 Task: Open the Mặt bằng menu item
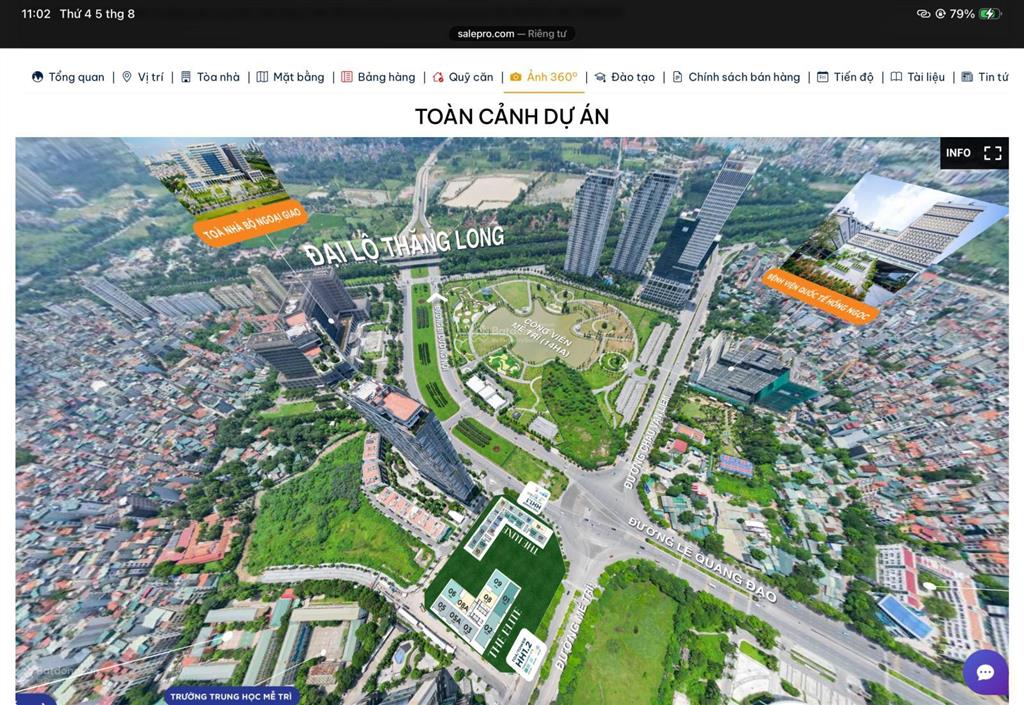coord(291,77)
